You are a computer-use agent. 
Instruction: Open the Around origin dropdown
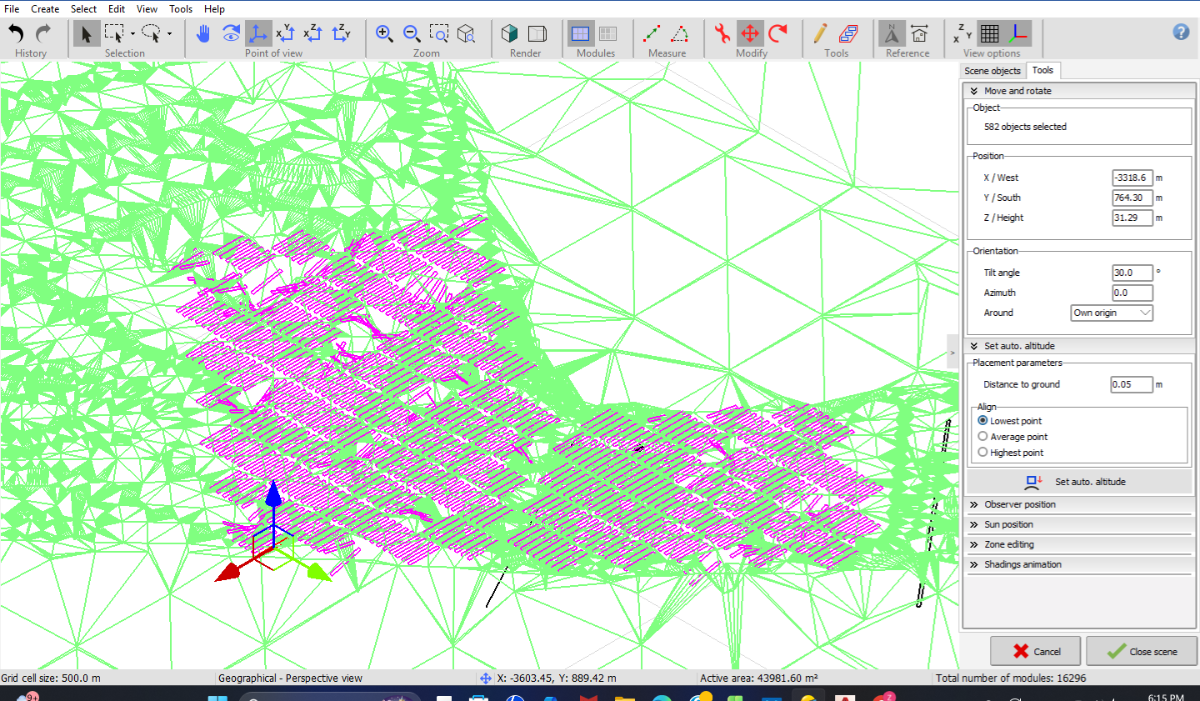pos(1112,313)
